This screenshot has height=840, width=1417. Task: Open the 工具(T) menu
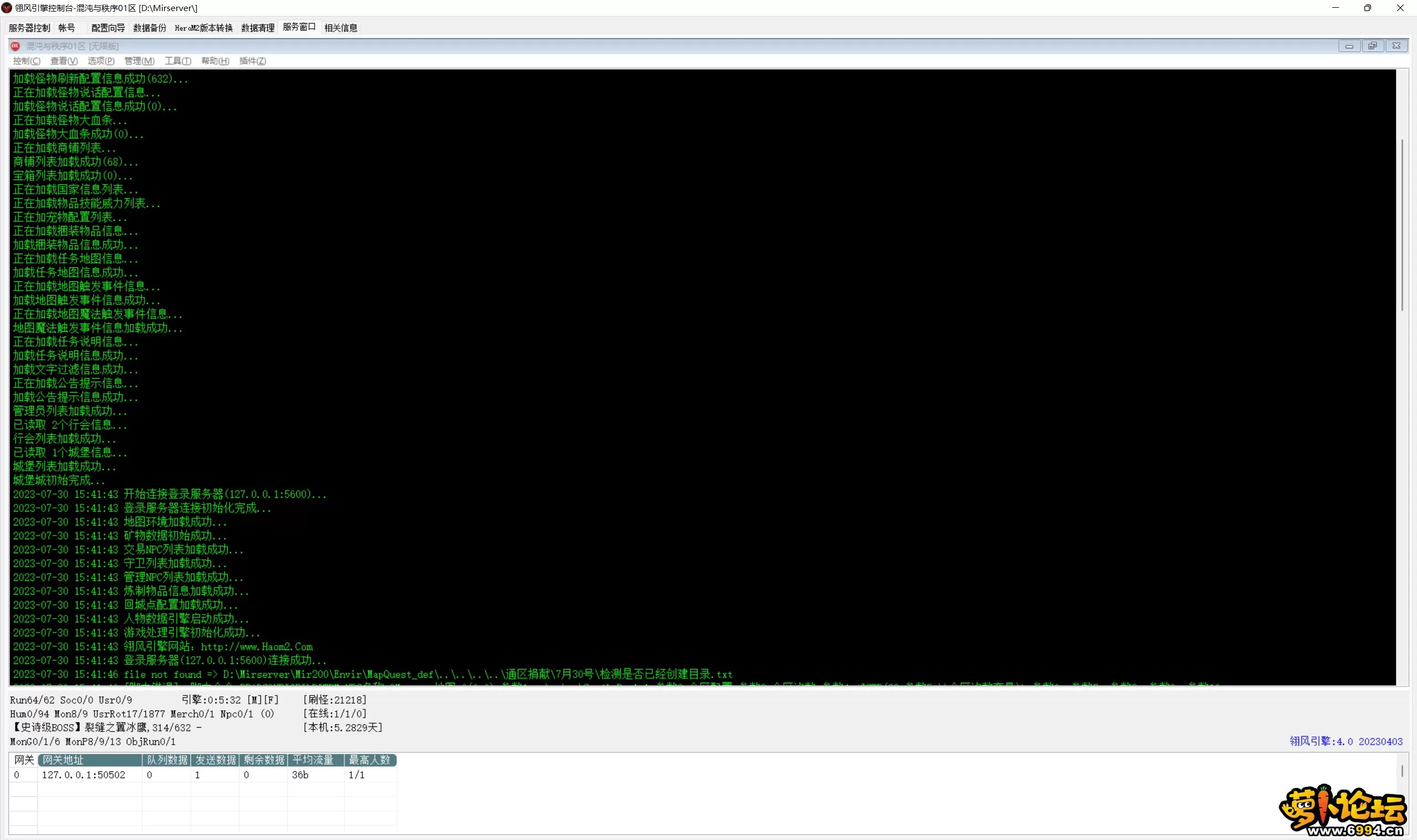(x=178, y=60)
